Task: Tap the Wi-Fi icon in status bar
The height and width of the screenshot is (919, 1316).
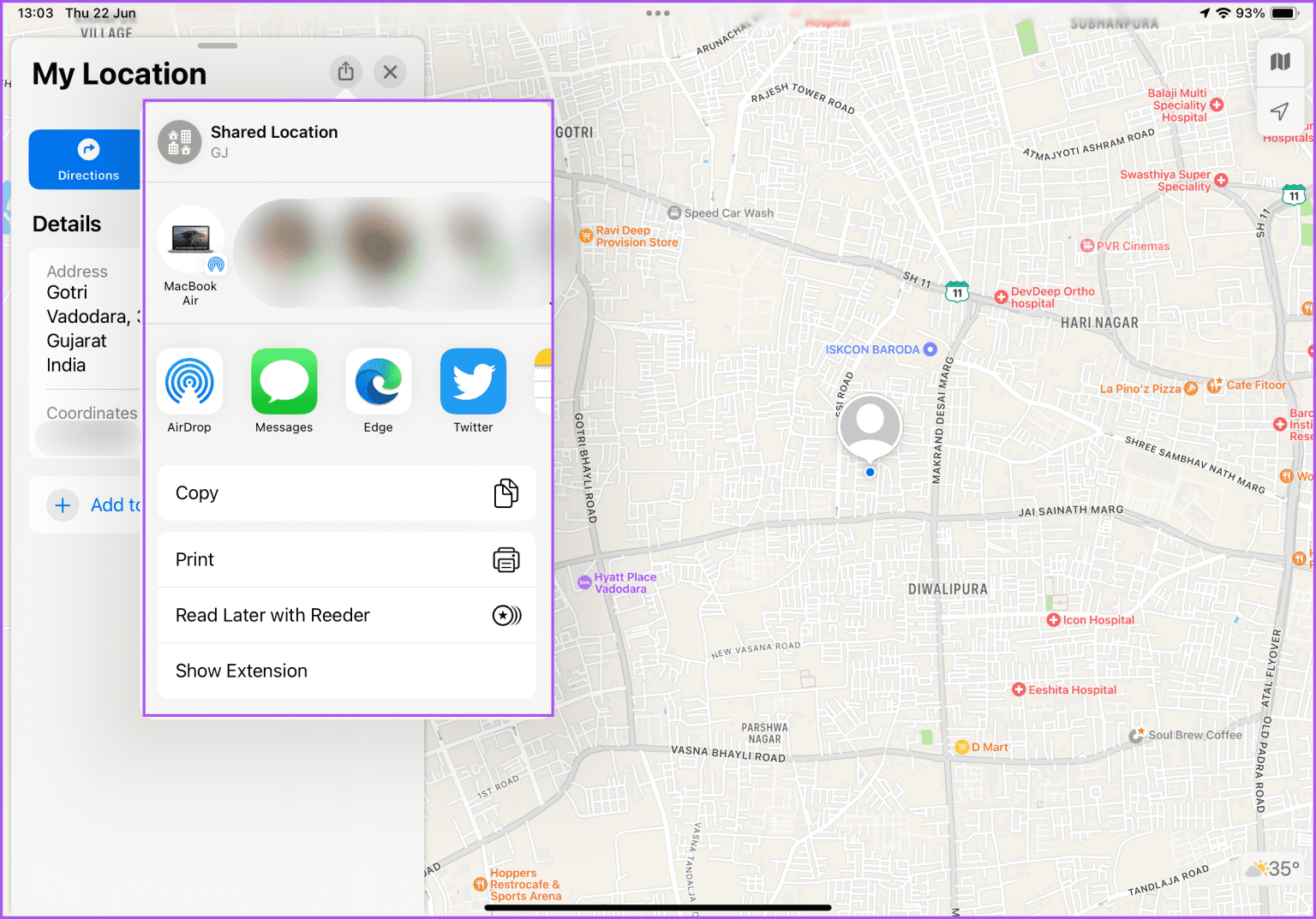Action: click(x=1223, y=13)
